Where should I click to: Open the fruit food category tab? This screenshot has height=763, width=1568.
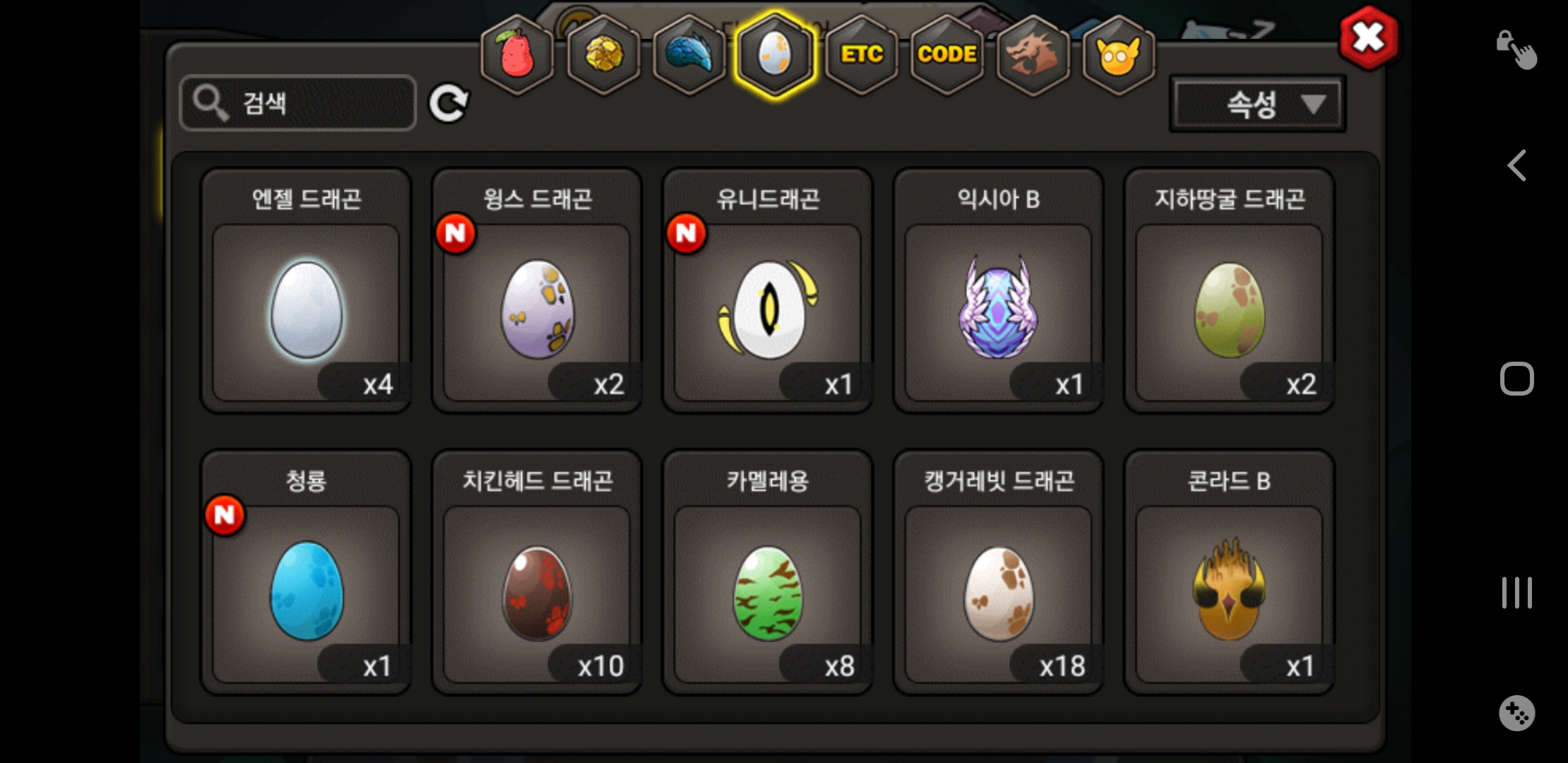(x=517, y=55)
